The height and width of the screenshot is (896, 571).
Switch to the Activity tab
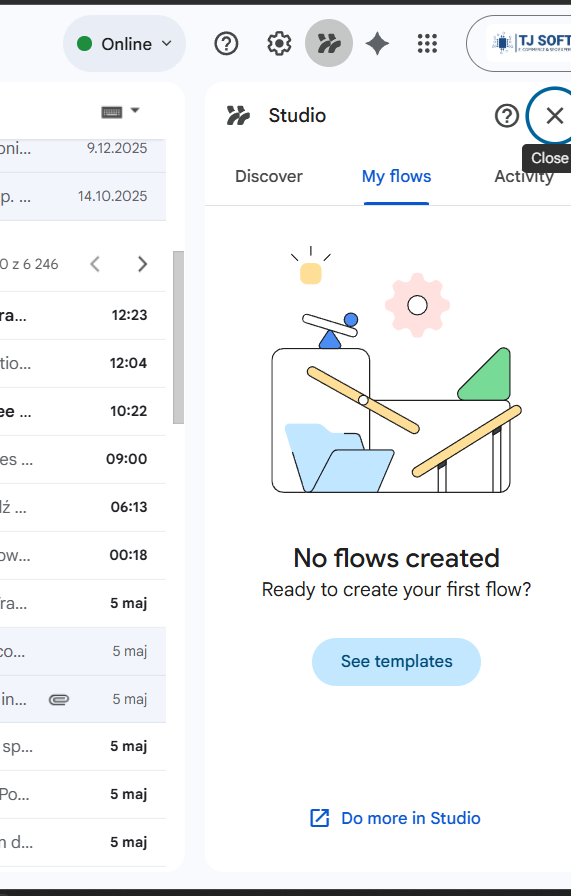pyautogui.click(x=524, y=177)
